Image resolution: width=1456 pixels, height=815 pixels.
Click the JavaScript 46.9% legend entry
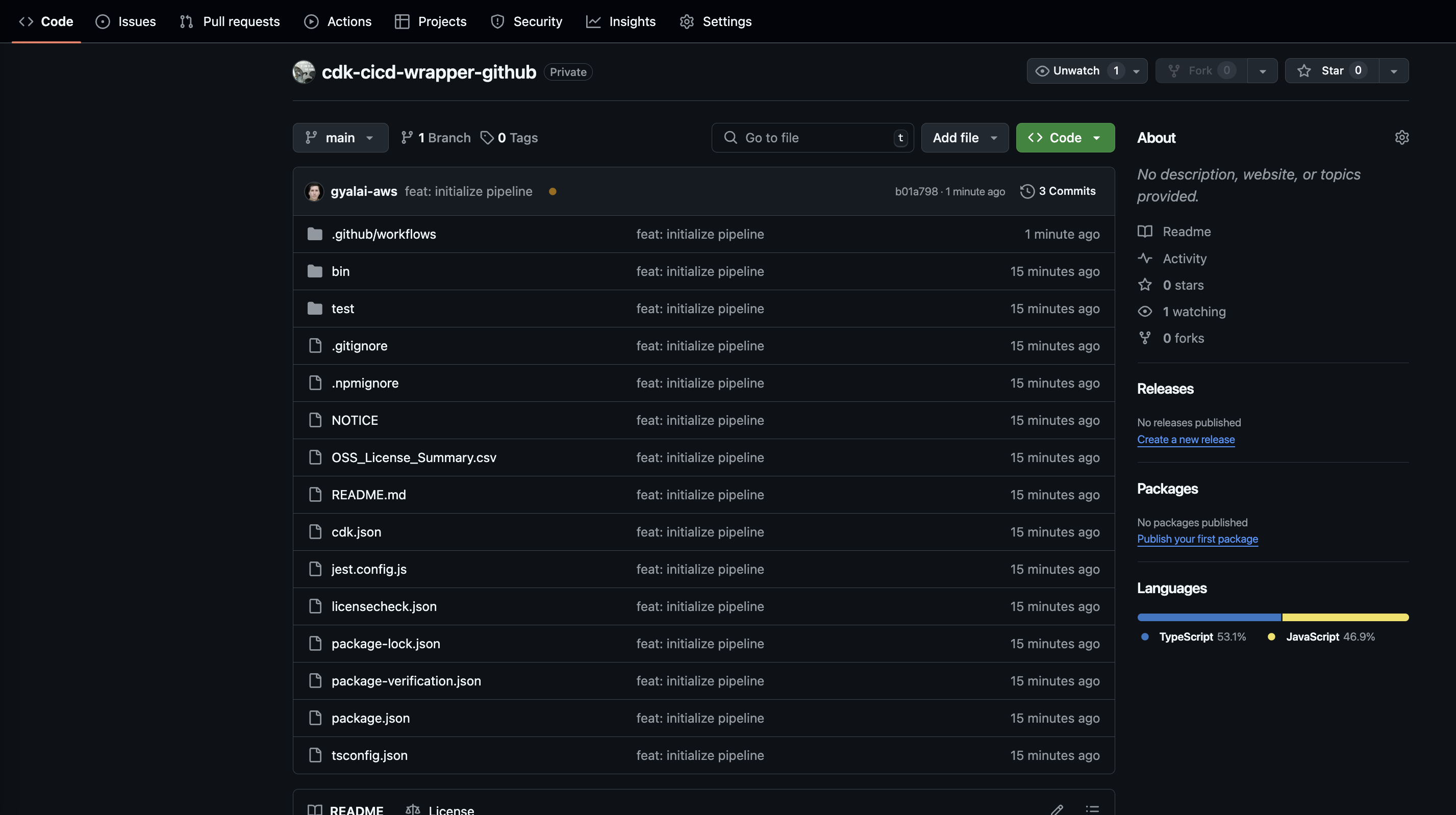point(1321,636)
